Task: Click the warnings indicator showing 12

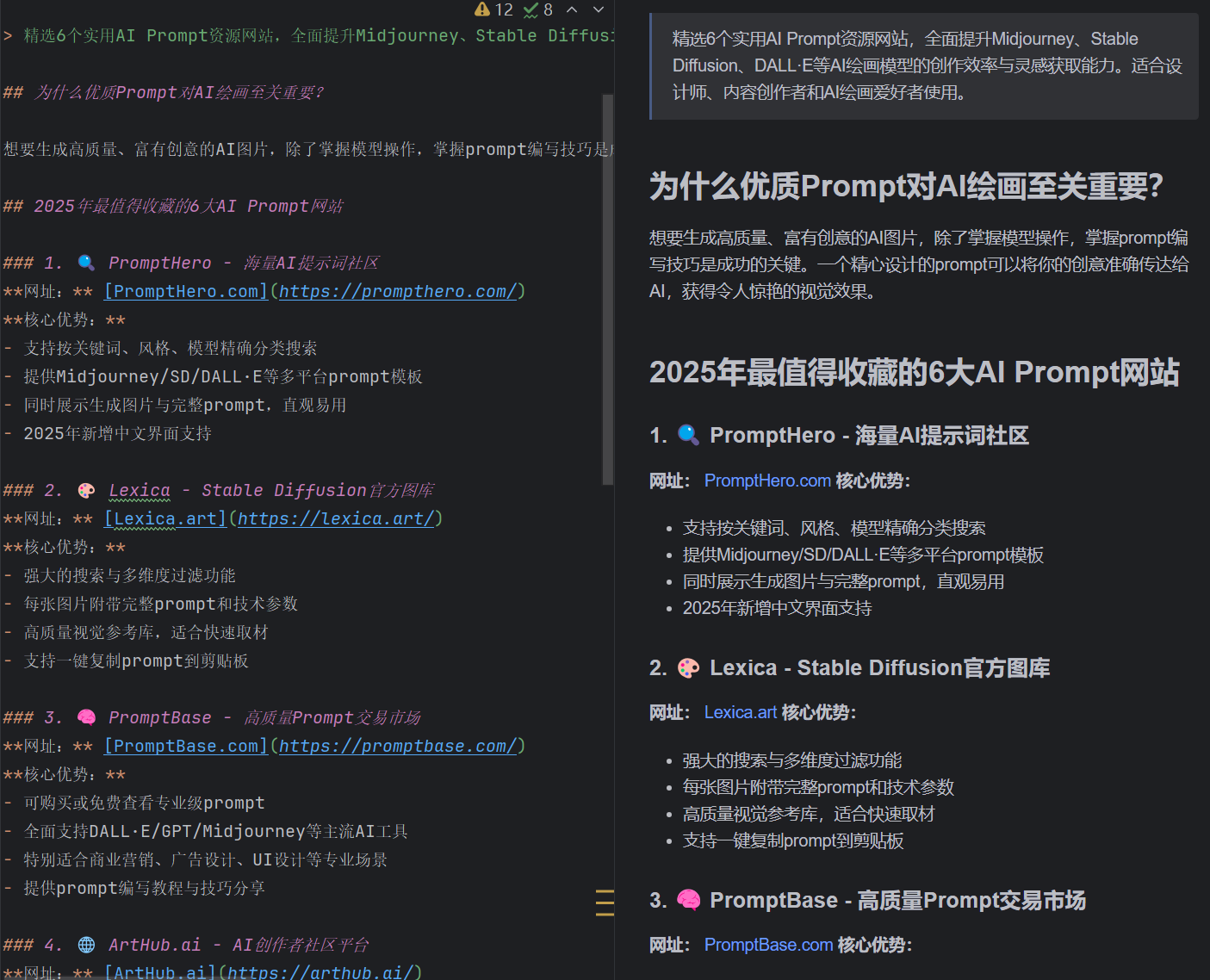Action: pyautogui.click(x=493, y=9)
